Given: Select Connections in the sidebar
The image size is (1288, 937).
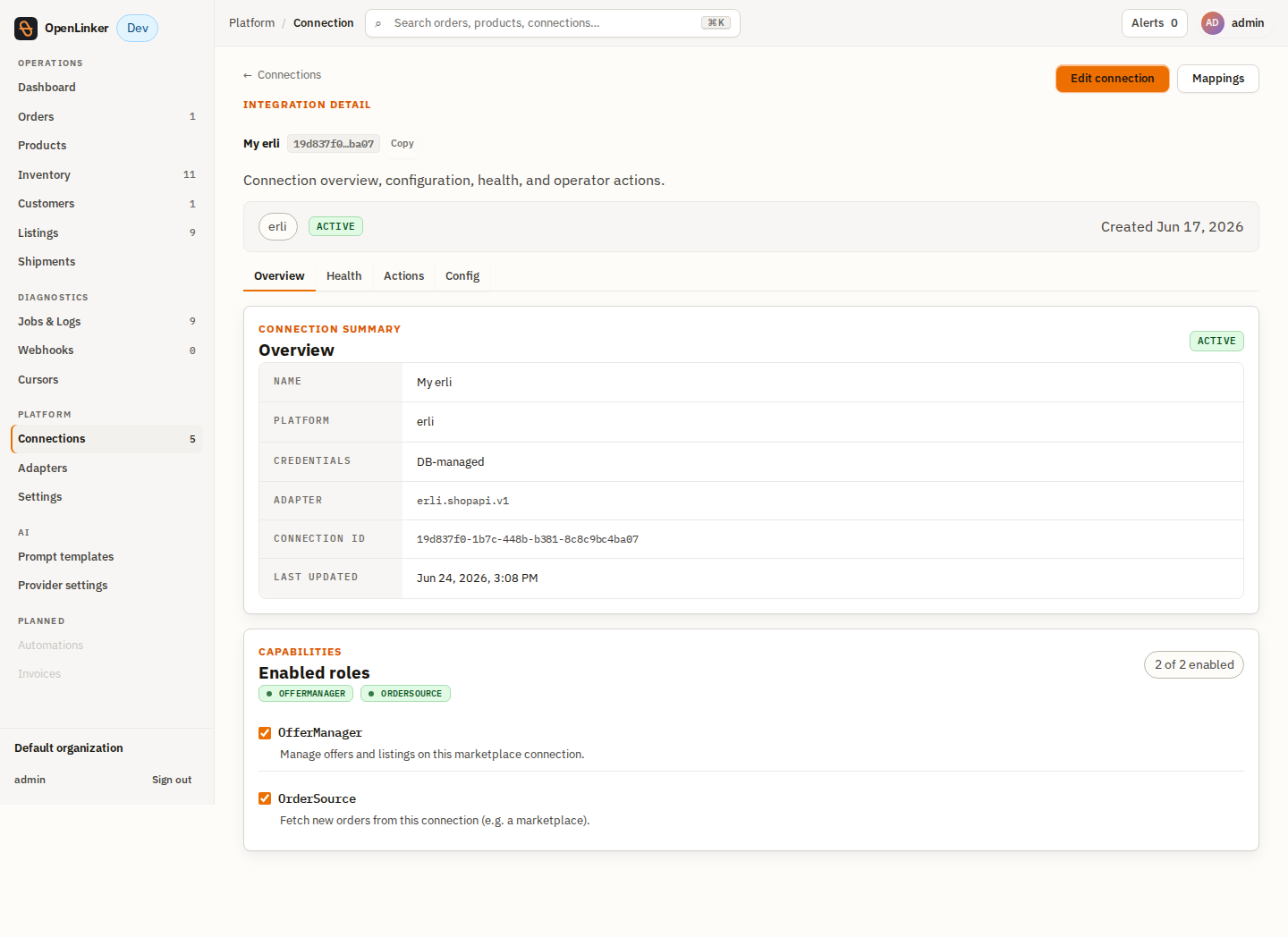Looking at the screenshot, I should (x=106, y=439).
